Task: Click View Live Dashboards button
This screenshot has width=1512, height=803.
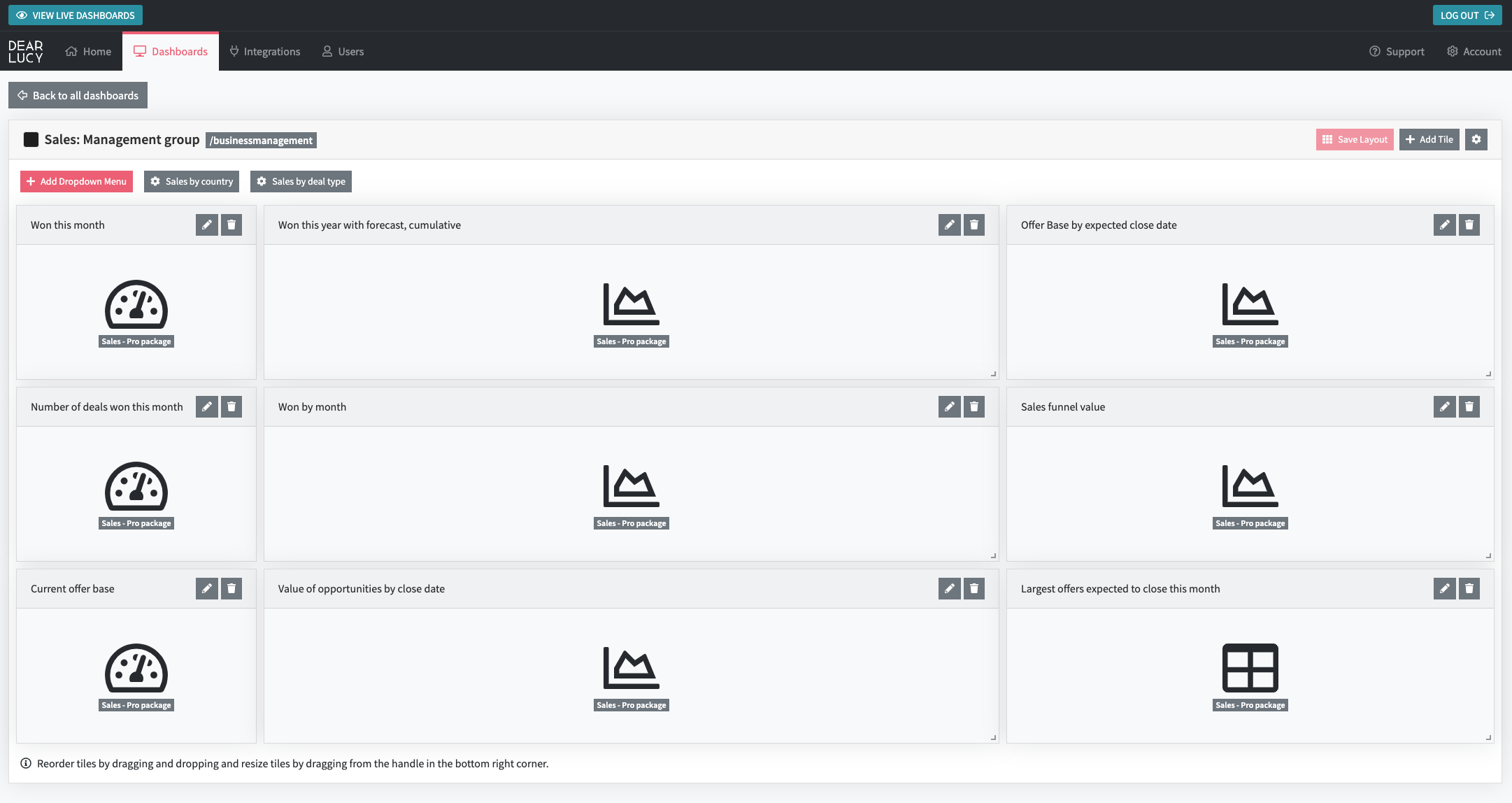Action: coord(76,15)
